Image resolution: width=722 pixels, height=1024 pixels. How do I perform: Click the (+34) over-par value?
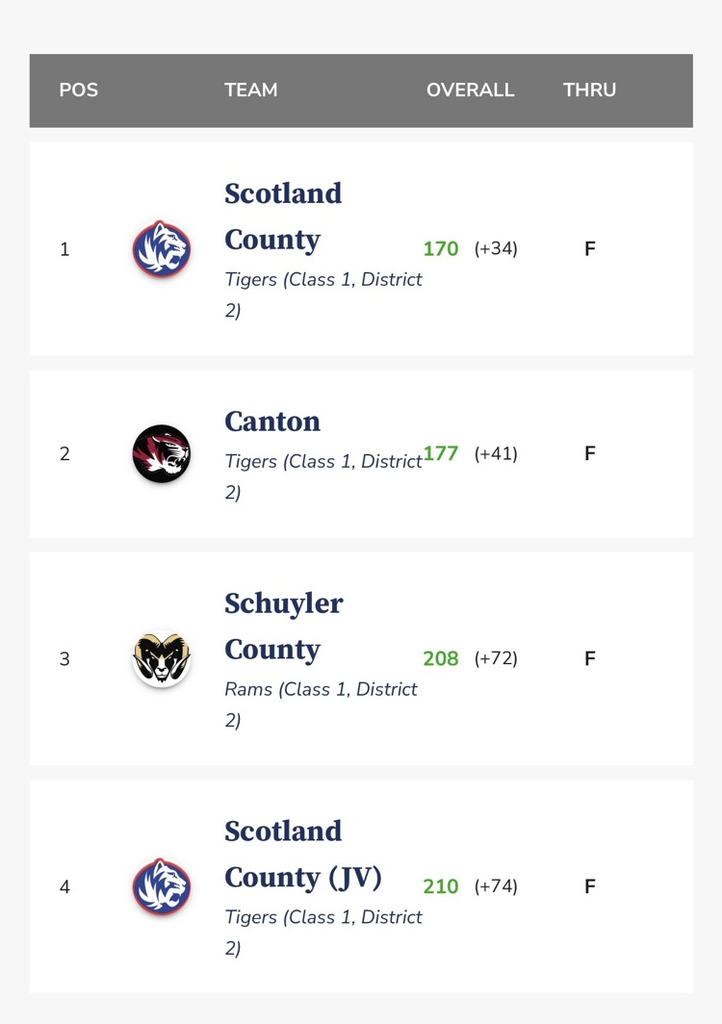coord(496,249)
